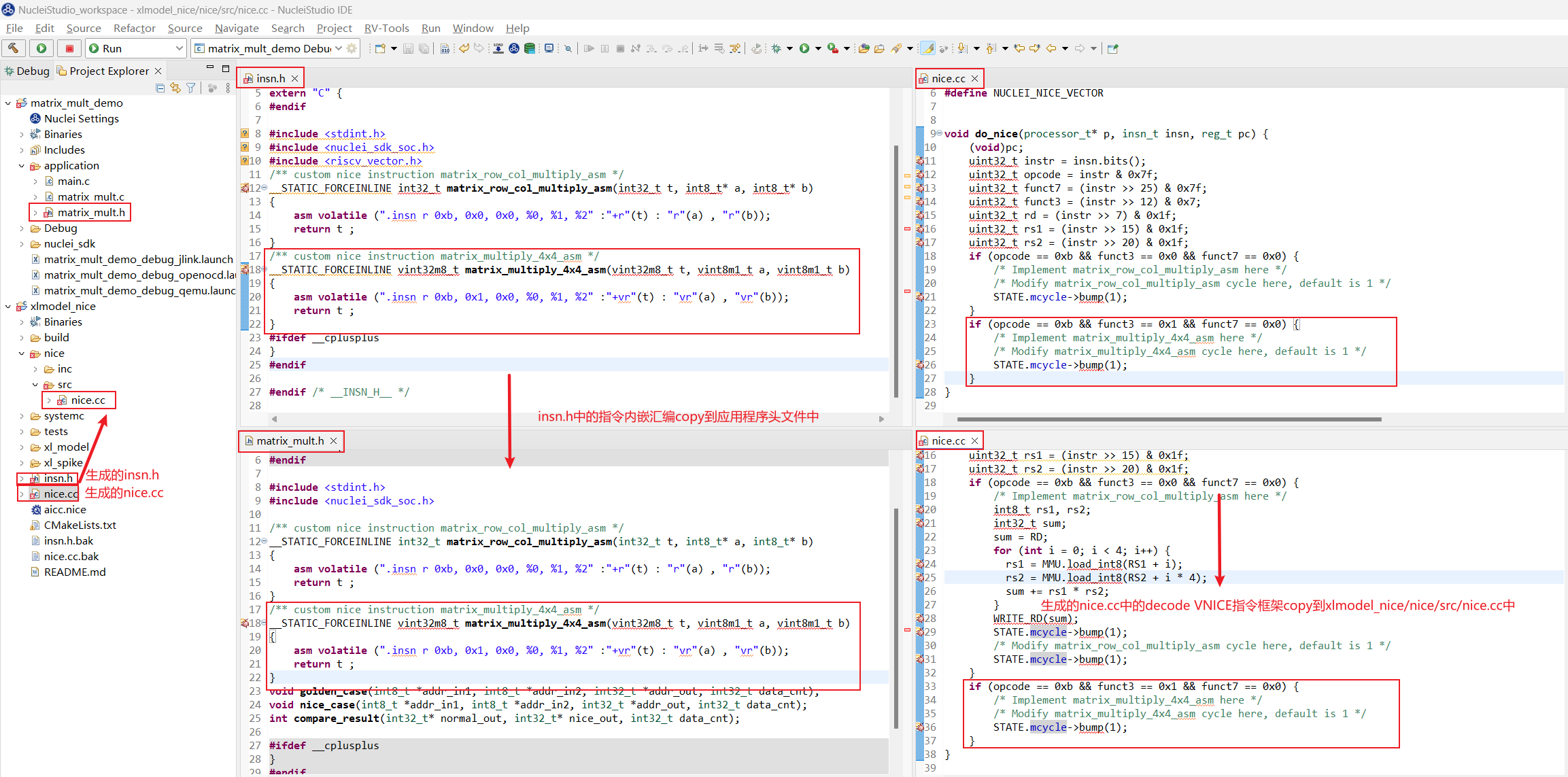Screen dimensions: 1568x777
Task: Click the Search flashlight icon
Action: point(896,48)
